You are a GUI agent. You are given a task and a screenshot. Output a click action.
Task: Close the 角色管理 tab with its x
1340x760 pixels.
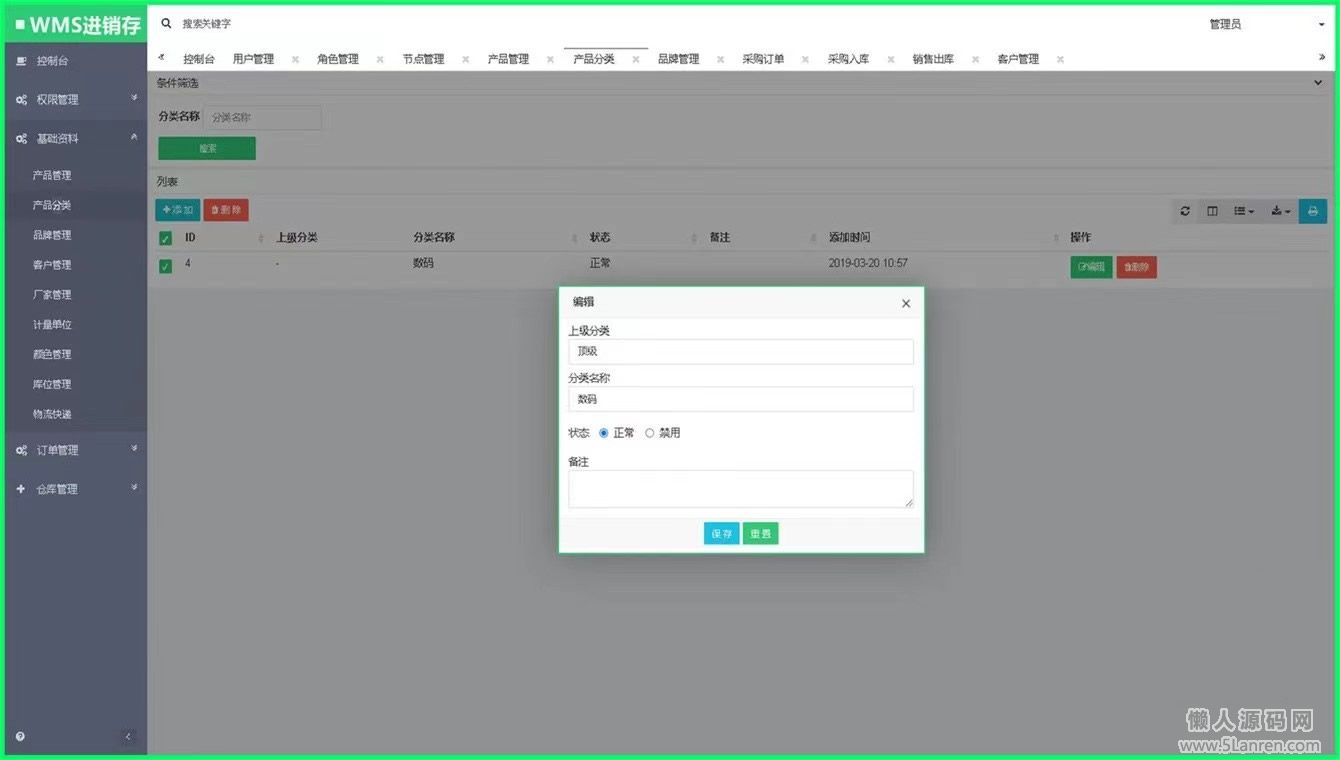pyautogui.click(x=380, y=59)
